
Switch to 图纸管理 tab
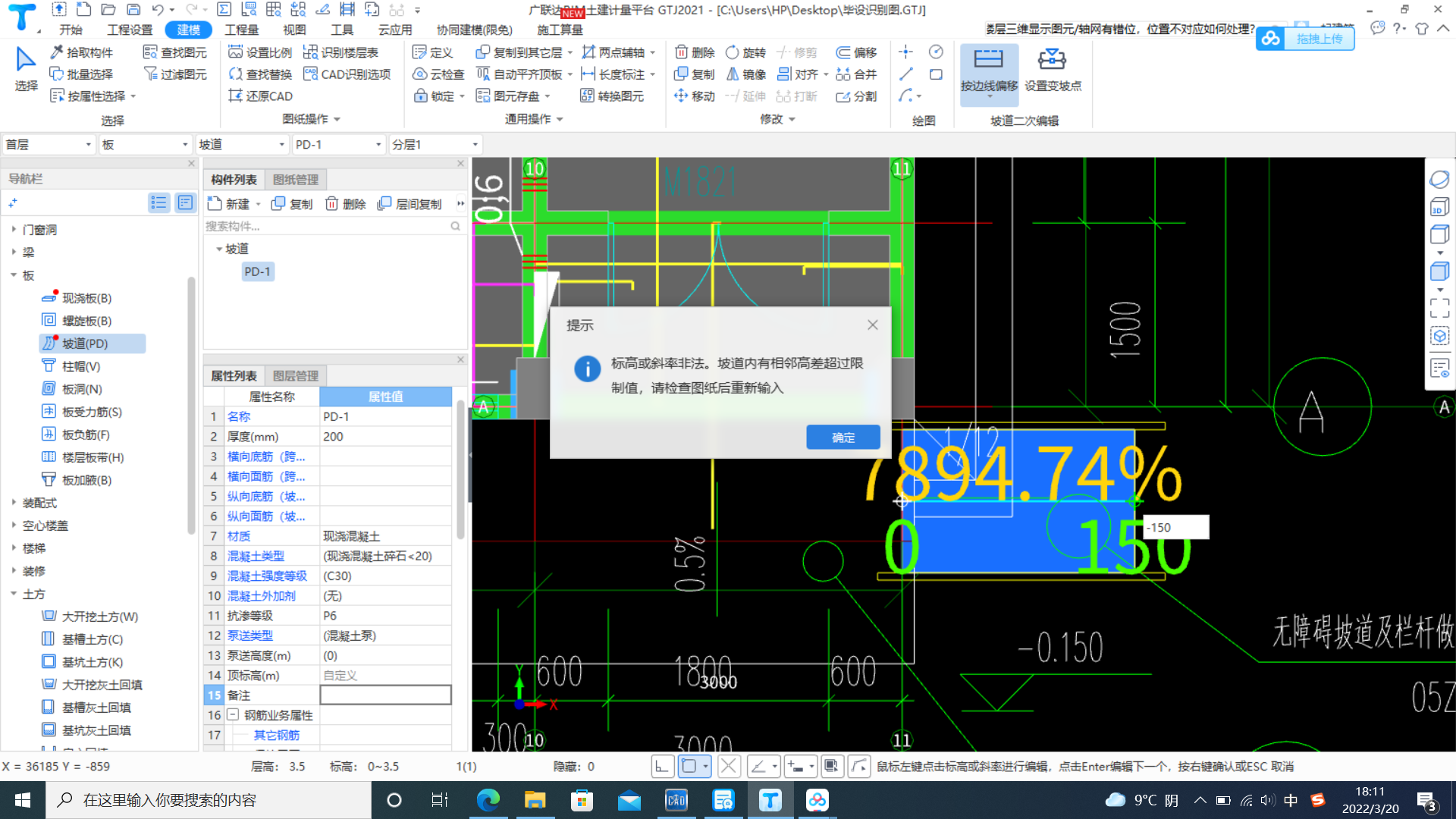pyautogui.click(x=296, y=180)
